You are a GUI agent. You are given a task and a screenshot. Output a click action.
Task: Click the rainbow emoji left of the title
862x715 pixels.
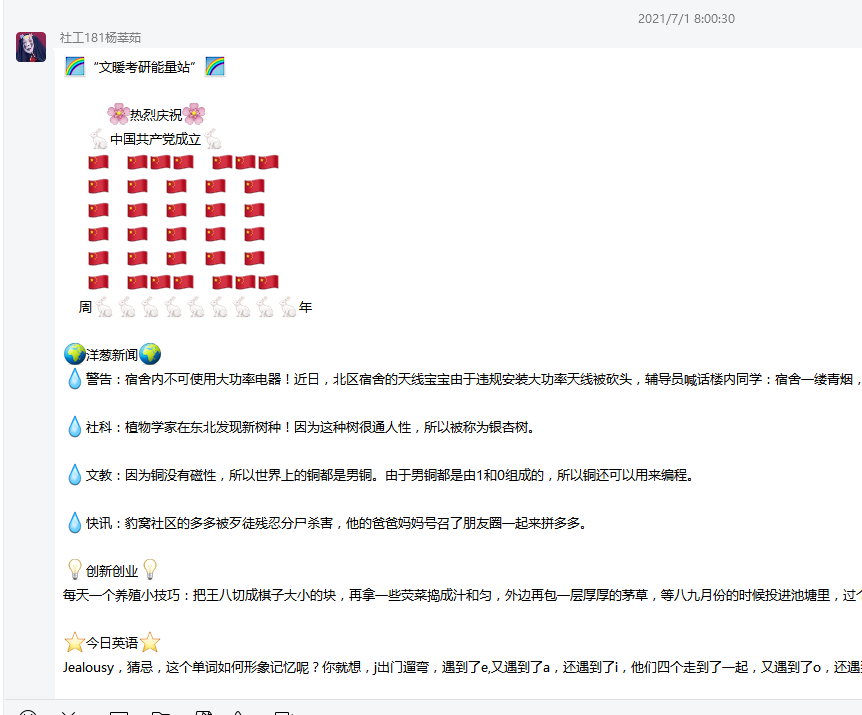point(74,67)
